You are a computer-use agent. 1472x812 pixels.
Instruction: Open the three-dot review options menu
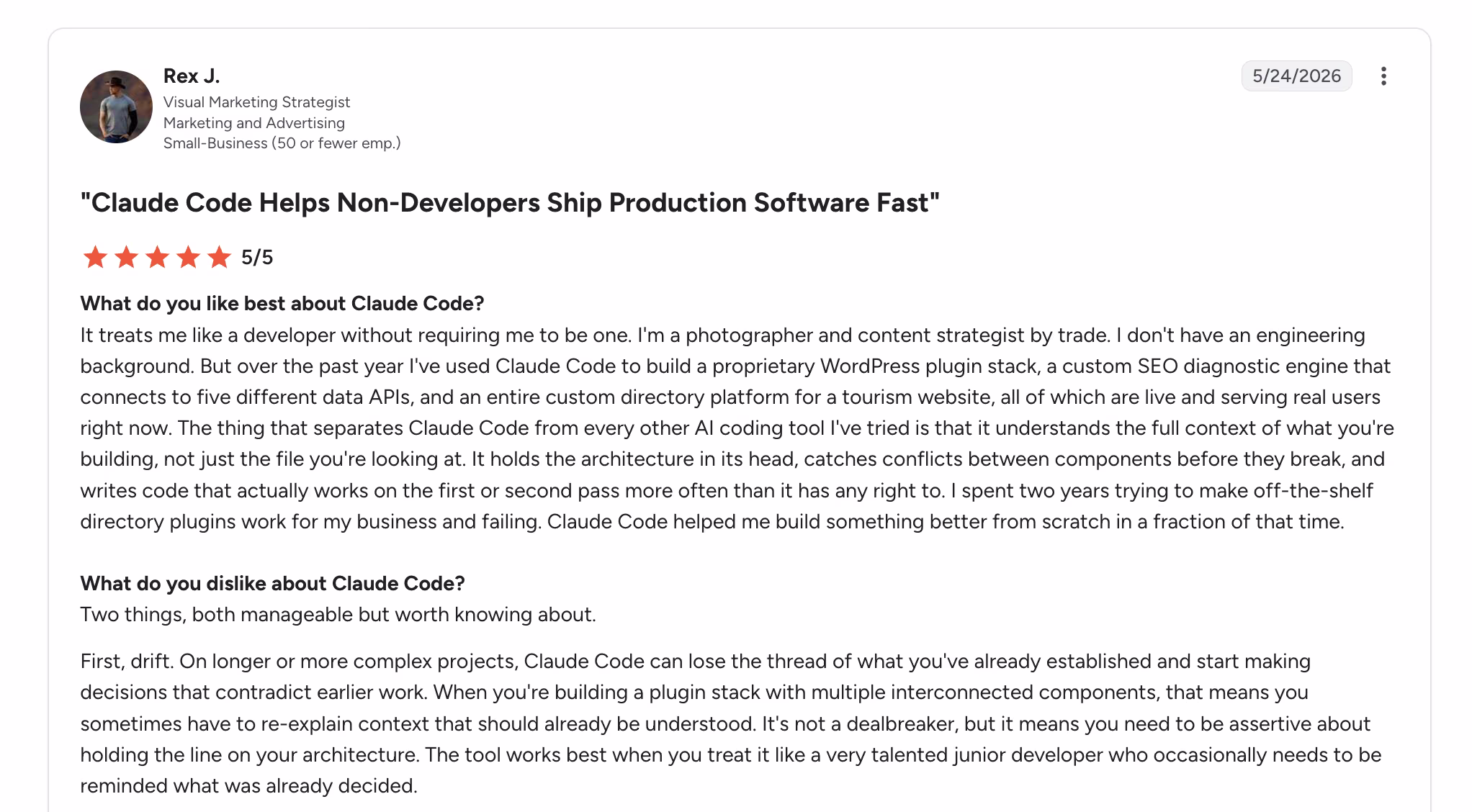pyautogui.click(x=1383, y=76)
